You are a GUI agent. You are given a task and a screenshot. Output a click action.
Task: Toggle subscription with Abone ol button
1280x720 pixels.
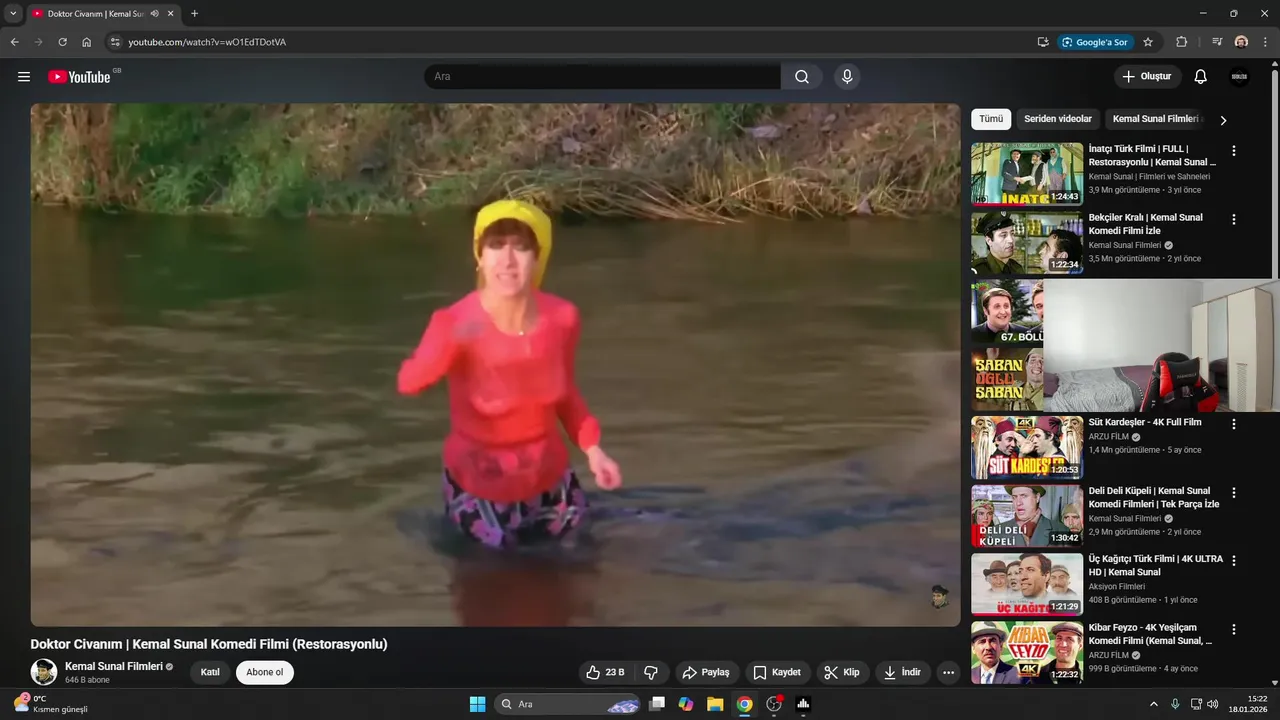(x=265, y=672)
